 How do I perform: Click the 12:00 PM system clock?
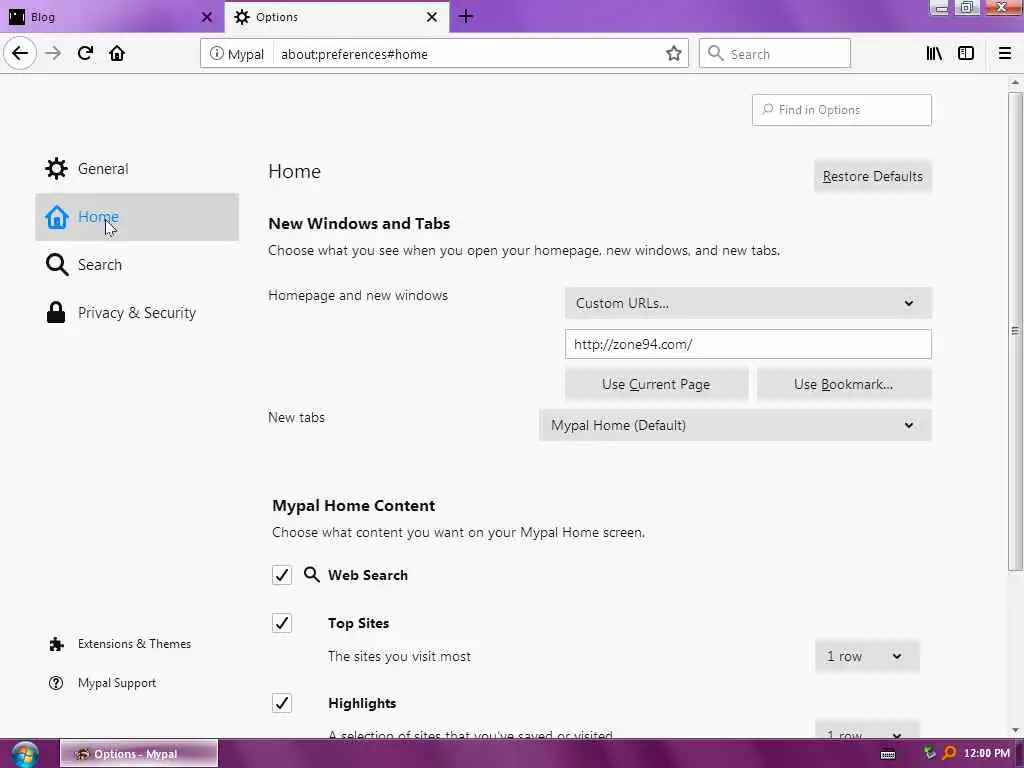click(x=986, y=754)
